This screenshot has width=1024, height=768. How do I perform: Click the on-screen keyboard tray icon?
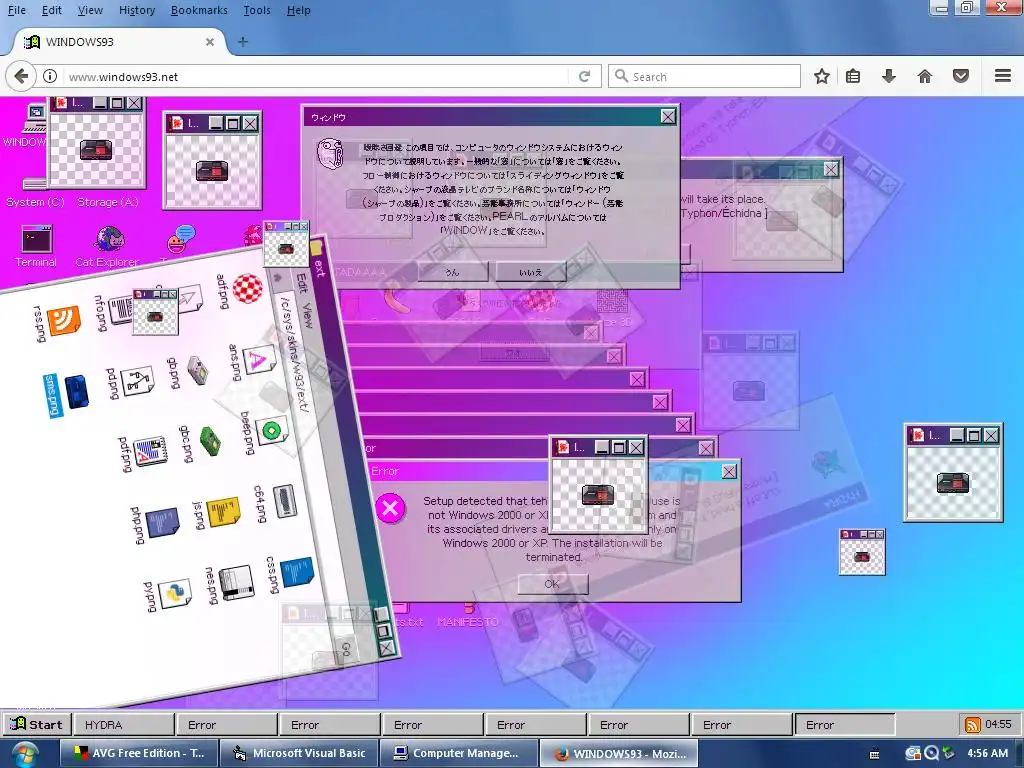point(874,754)
